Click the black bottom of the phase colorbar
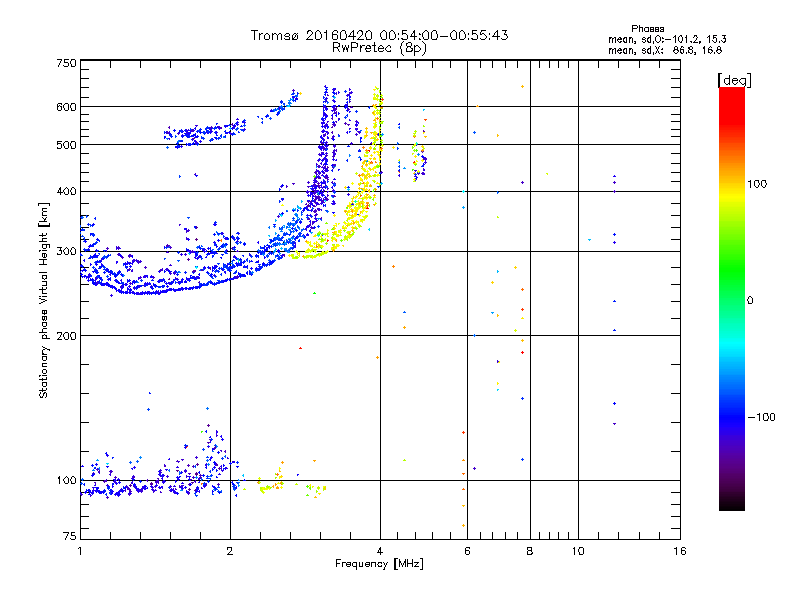This screenshot has height=600, width=800. pos(732,505)
